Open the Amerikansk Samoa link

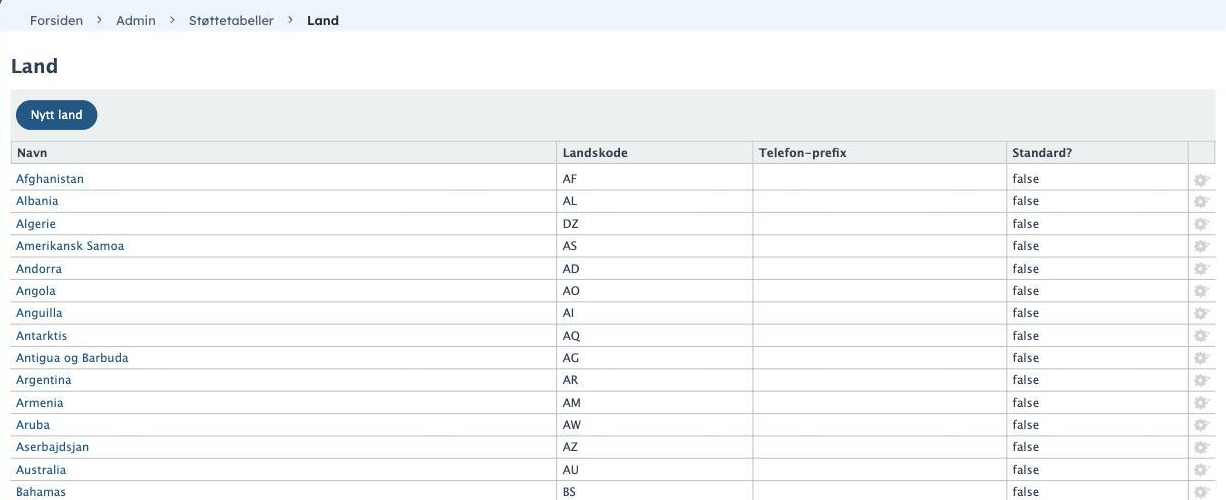pos(70,246)
